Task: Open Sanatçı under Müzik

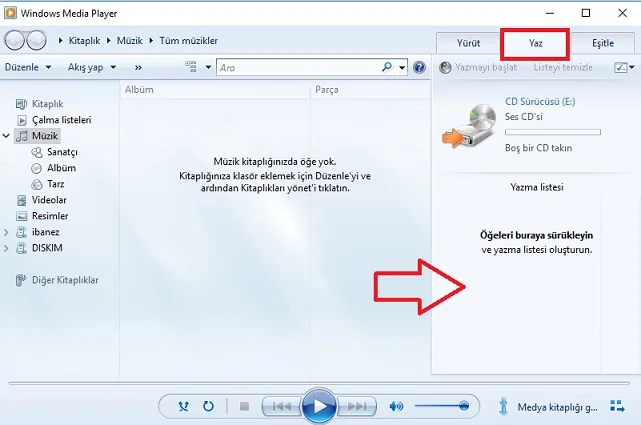Action: tap(54, 152)
